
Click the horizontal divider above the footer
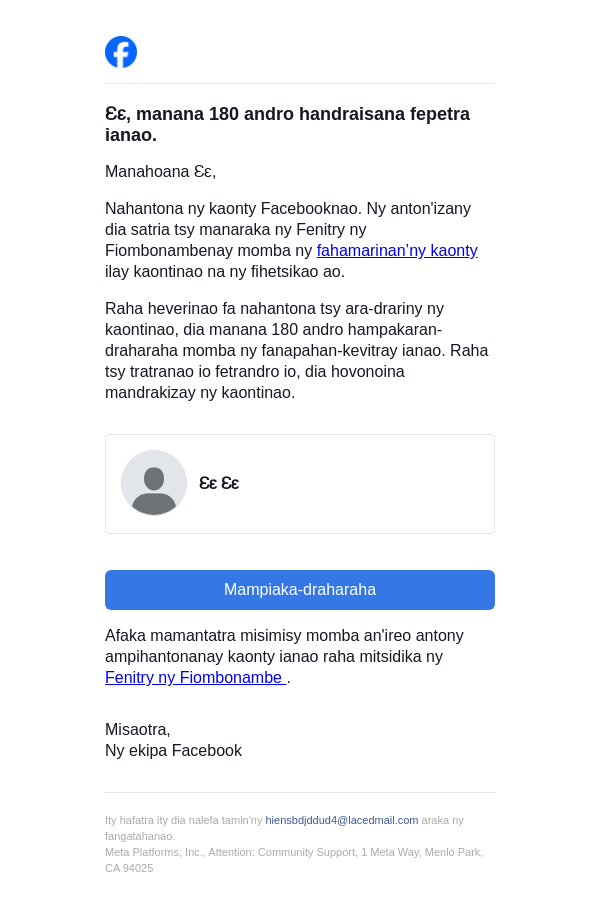(x=300, y=793)
